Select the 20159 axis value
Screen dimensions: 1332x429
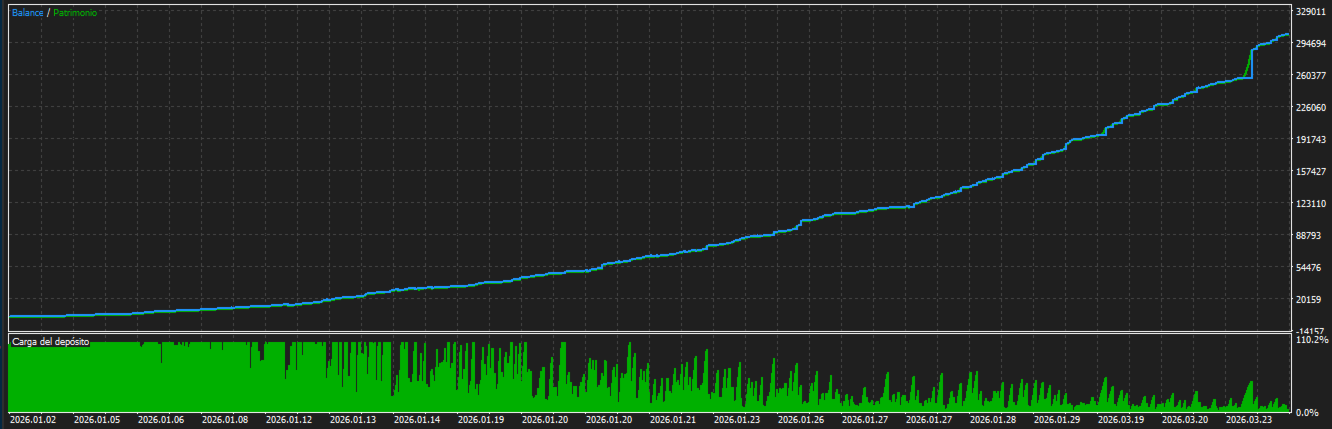coord(1306,300)
